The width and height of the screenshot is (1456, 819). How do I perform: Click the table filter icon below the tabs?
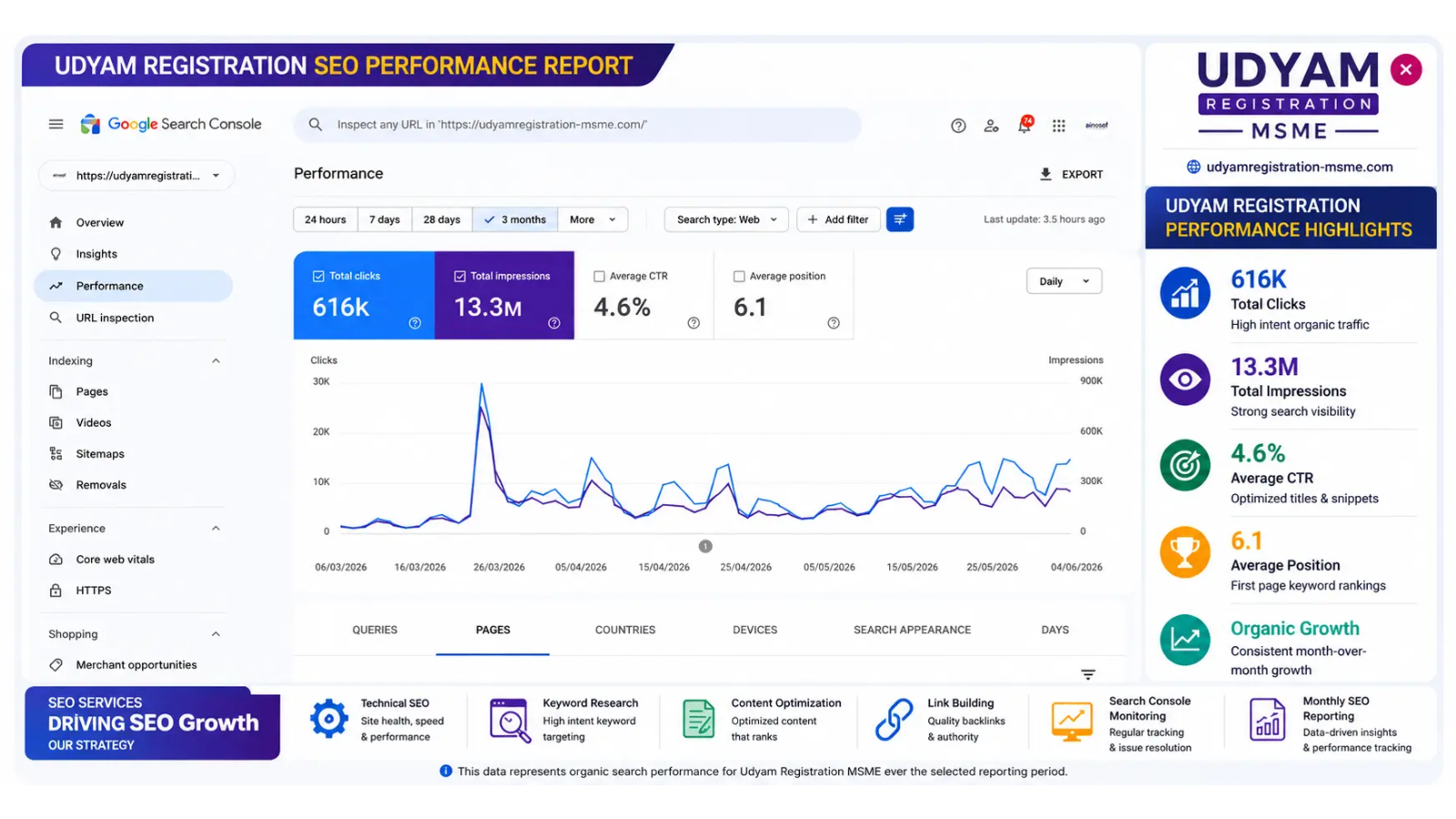(1087, 674)
